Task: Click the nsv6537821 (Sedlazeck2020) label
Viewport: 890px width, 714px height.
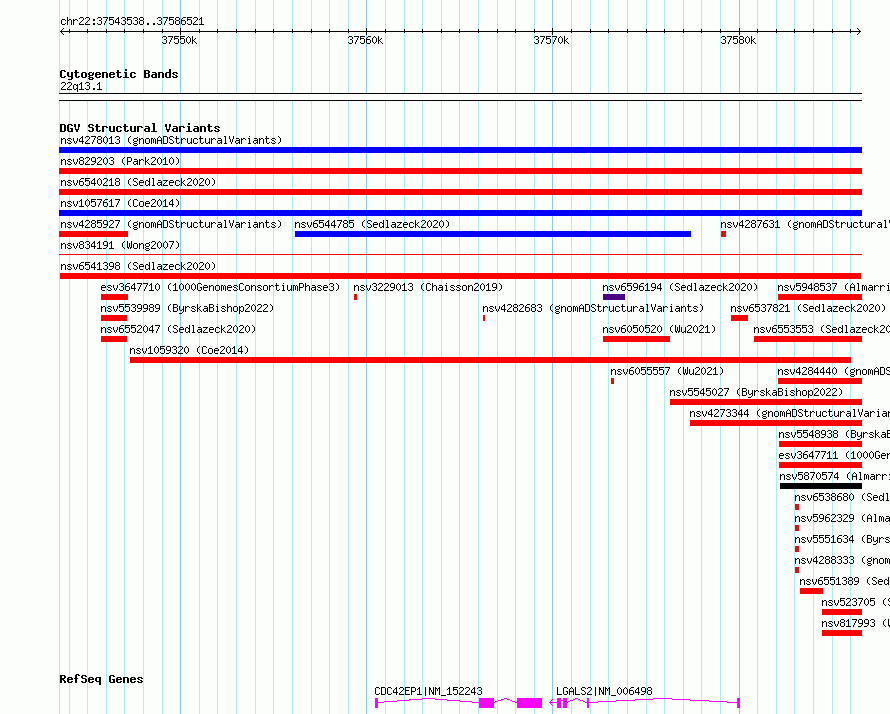Action: point(808,308)
